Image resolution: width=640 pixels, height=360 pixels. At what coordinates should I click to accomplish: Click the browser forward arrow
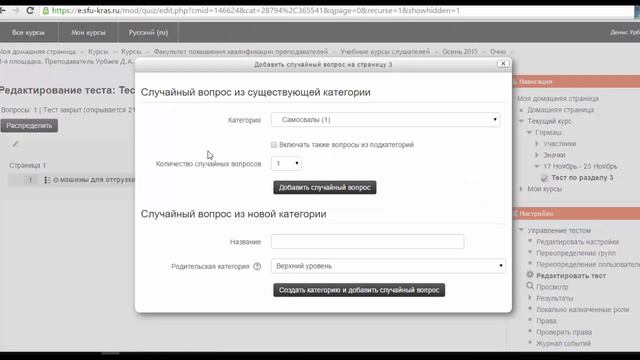(x=16, y=10)
